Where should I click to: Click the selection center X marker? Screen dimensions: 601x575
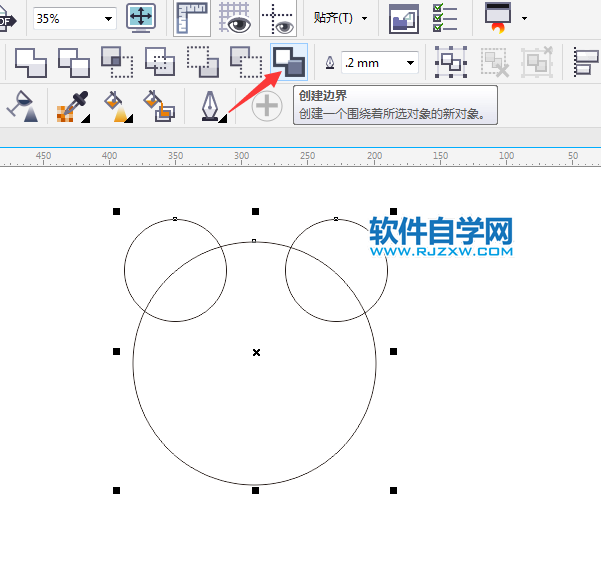click(x=256, y=352)
